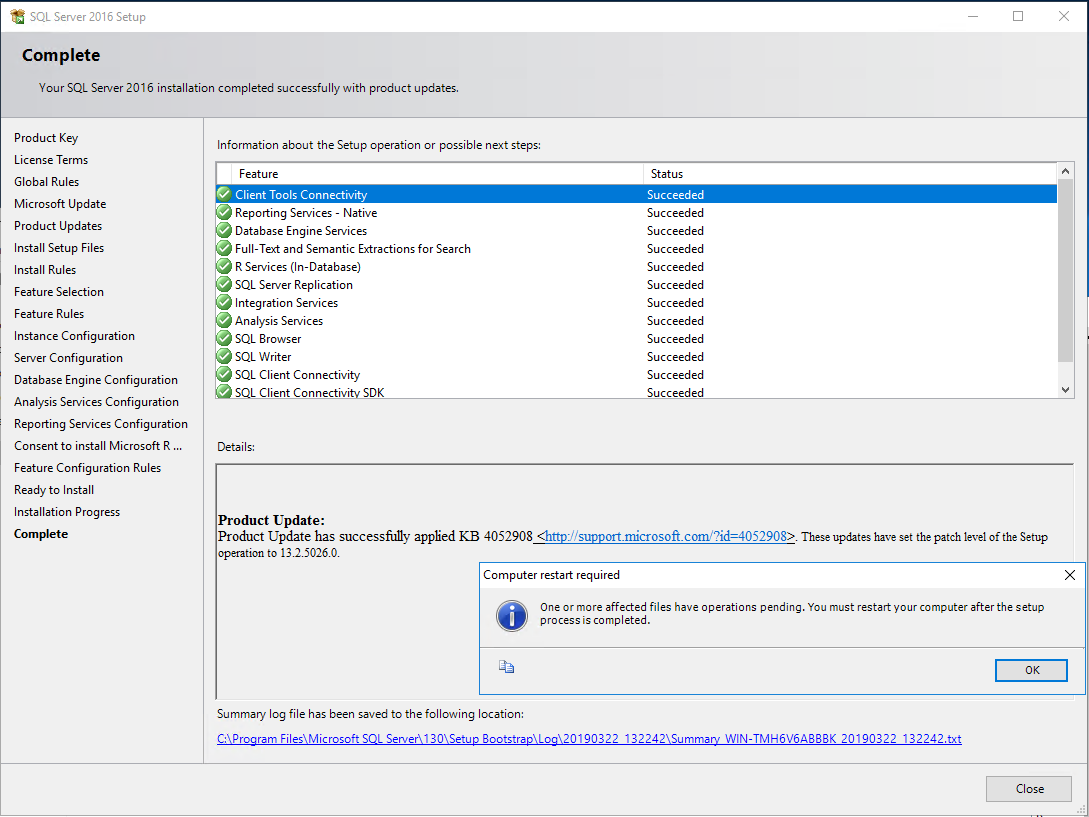Click green check icon beside Client Tools Connectivity

(224, 194)
